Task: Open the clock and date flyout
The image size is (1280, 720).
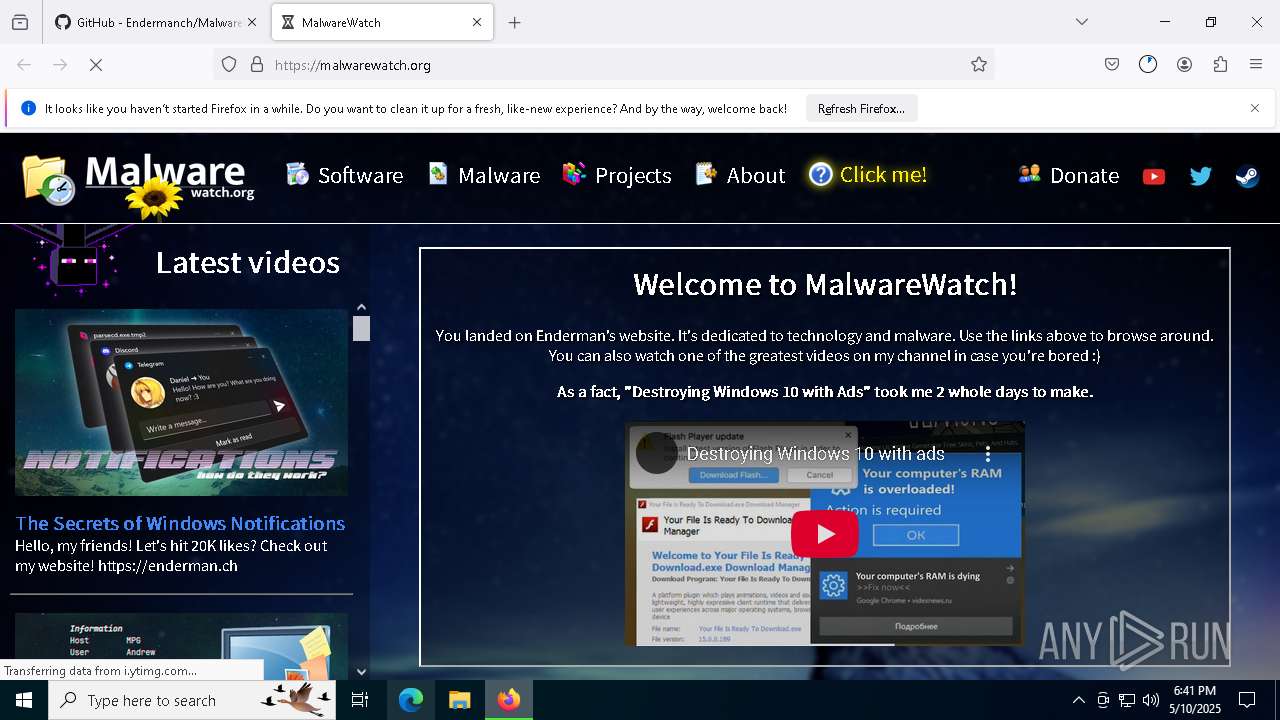Action: click(x=1194, y=700)
